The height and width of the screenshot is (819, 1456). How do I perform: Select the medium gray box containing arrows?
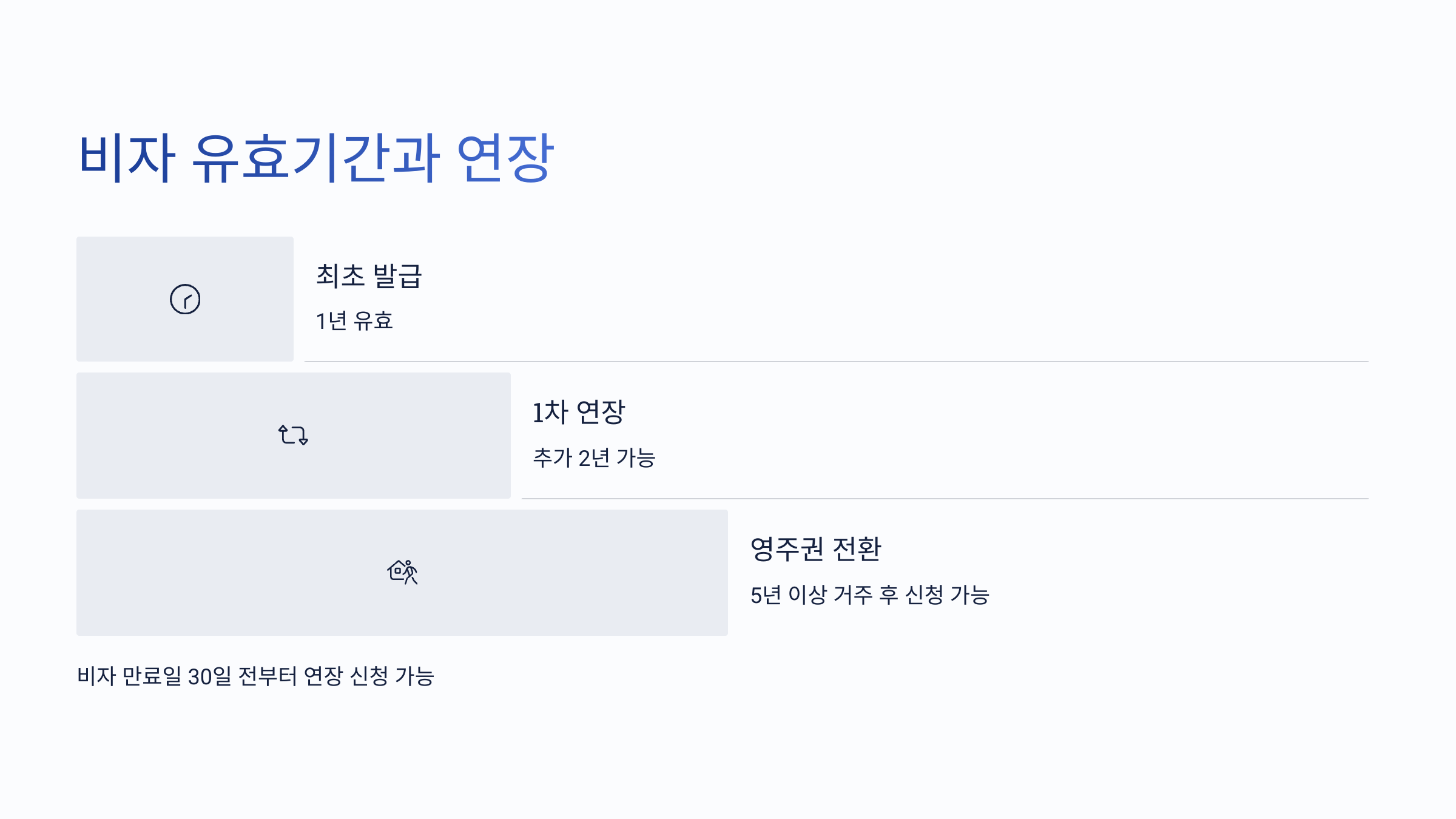[294, 436]
